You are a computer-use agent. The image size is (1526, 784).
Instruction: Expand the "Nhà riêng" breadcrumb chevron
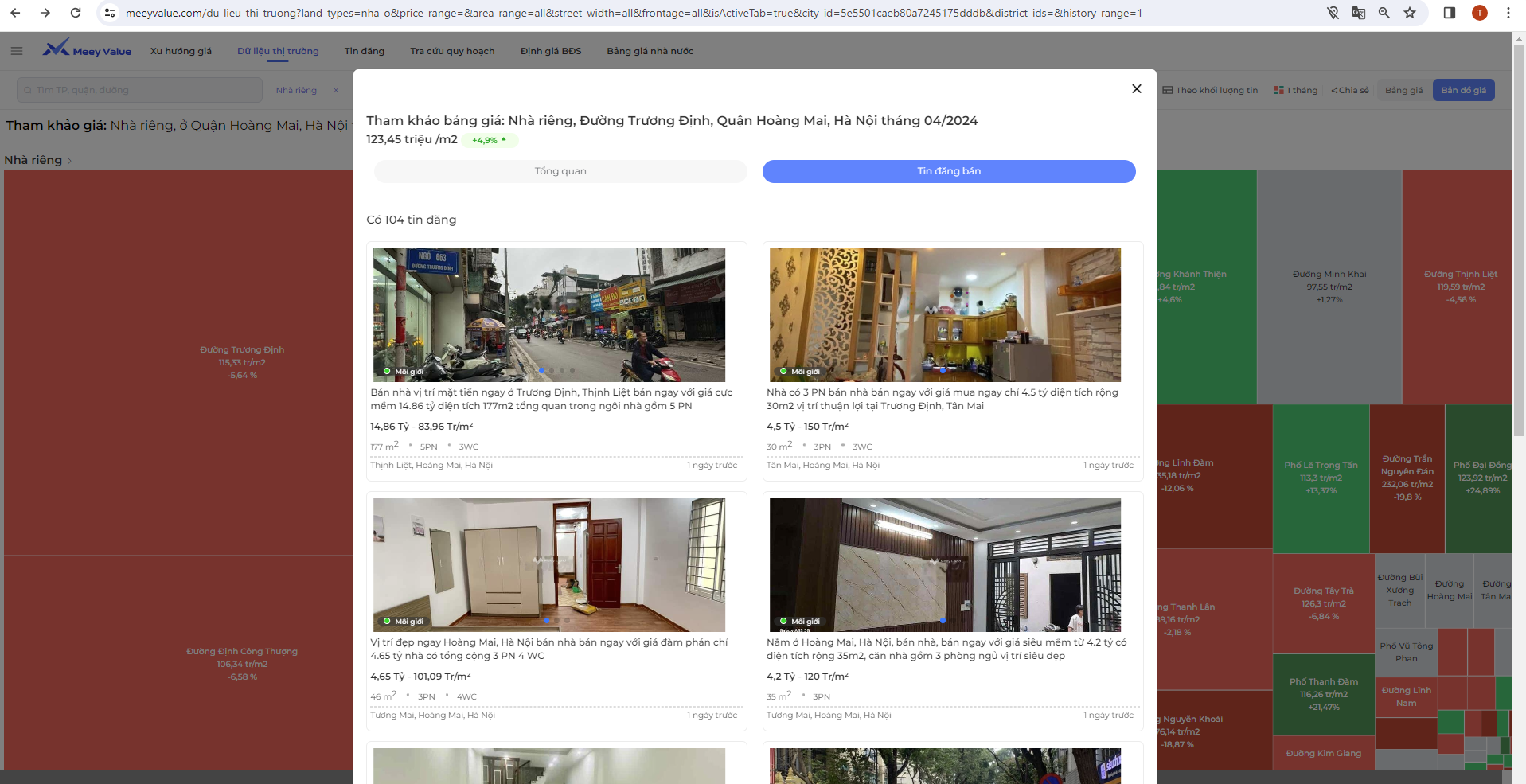70,161
